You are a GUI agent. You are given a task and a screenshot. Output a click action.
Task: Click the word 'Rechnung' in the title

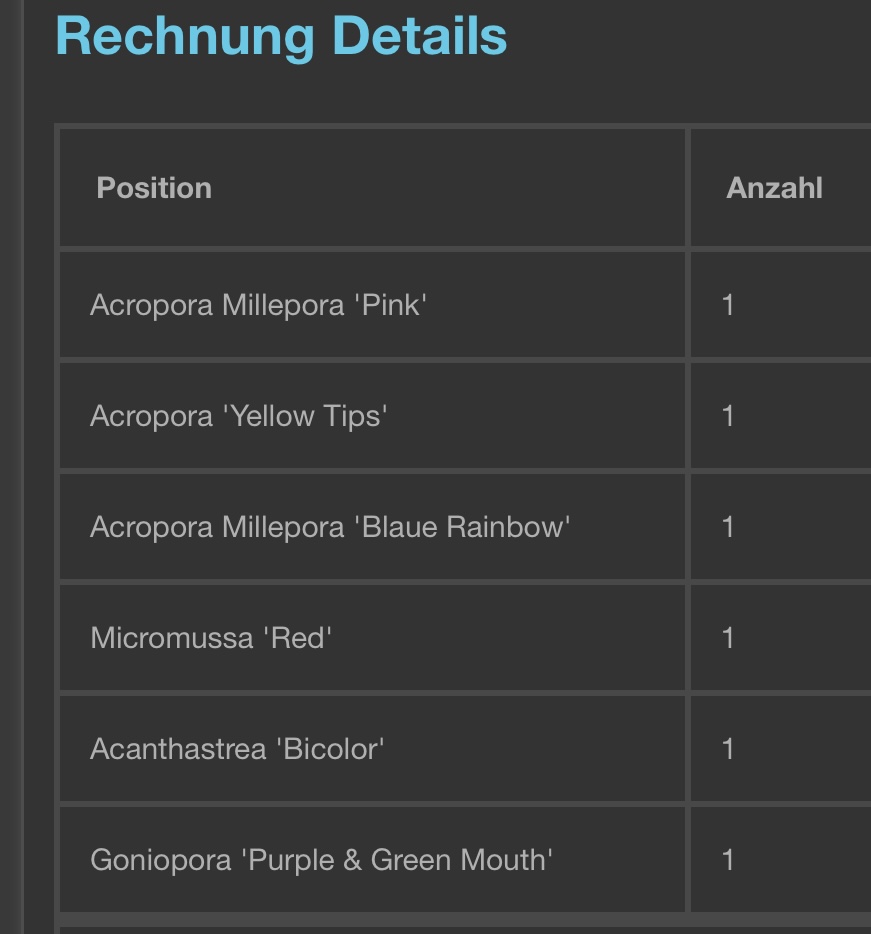tap(185, 36)
